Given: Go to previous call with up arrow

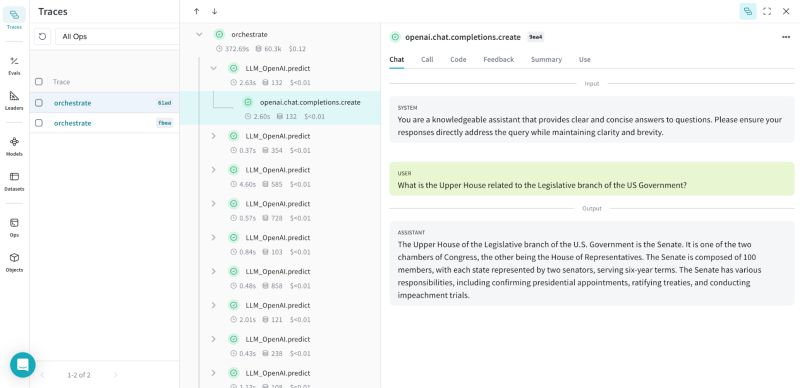Looking at the screenshot, I should [x=196, y=11].
